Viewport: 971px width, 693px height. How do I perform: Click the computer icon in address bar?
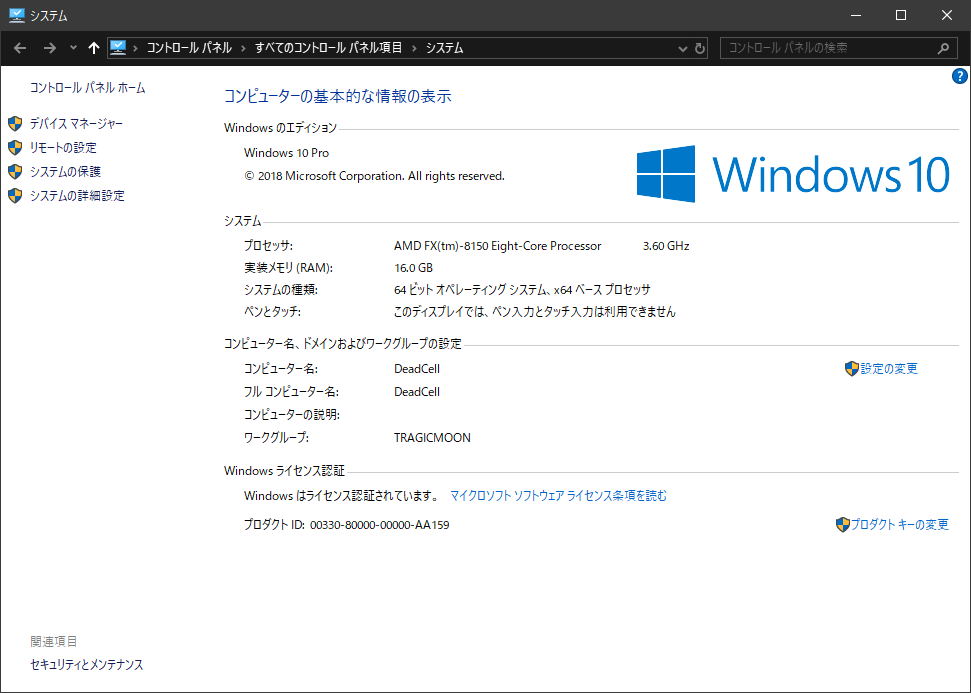pyautogui.click(x=119, y=48)
